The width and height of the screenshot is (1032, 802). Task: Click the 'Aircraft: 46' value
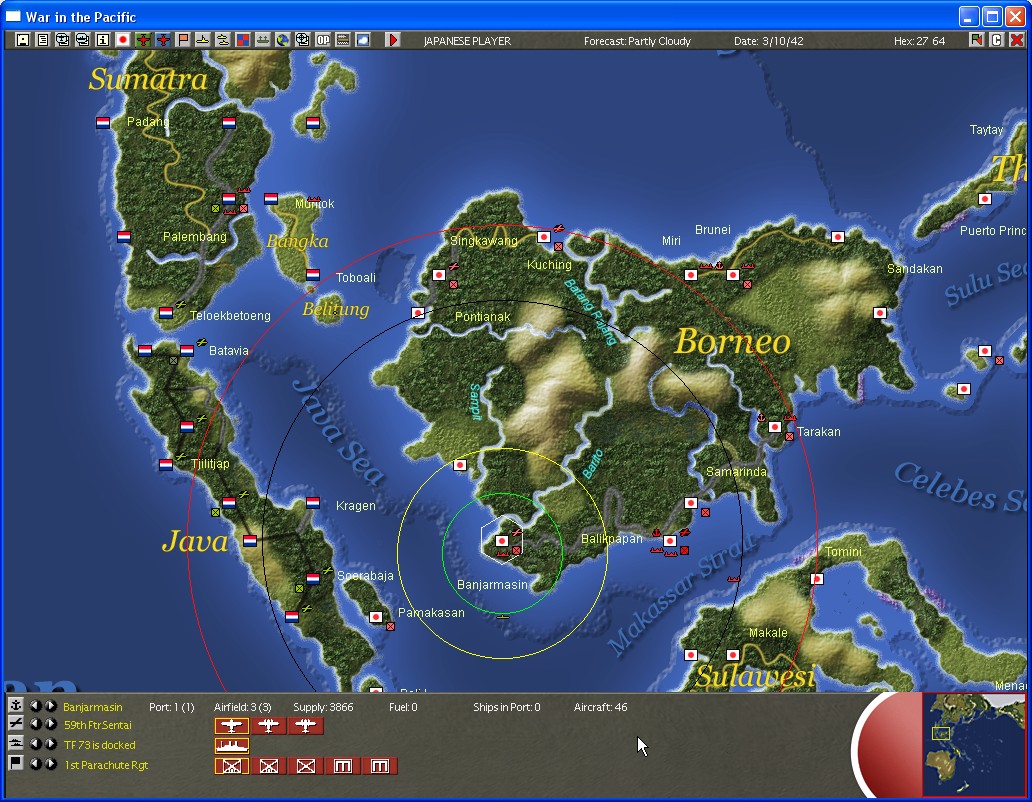coord(600,707)
